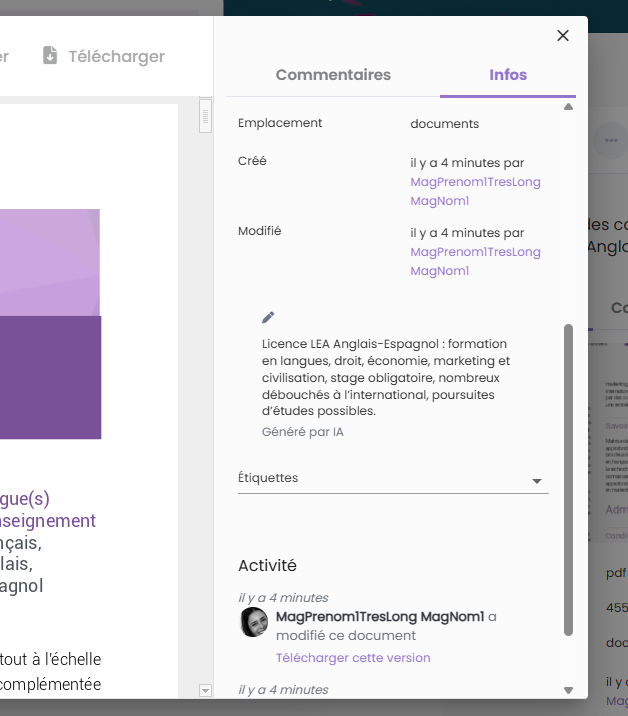Screen dimensions: 628x716
Task: Open author link next to Modifié
Action: 475,261
